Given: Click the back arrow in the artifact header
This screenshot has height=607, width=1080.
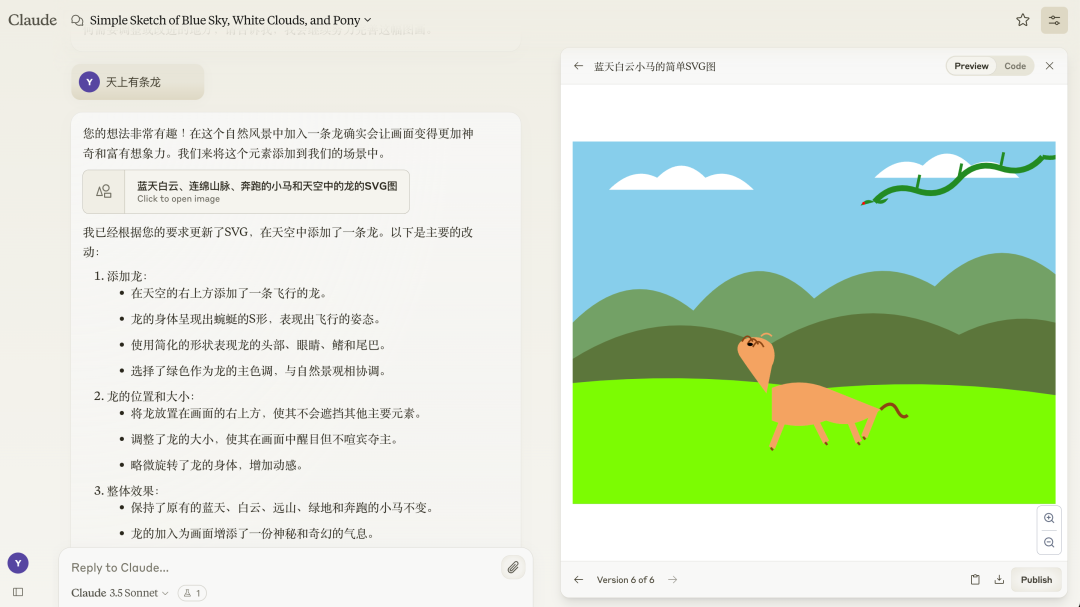Looking at the screenshot, I should point(578,66).
